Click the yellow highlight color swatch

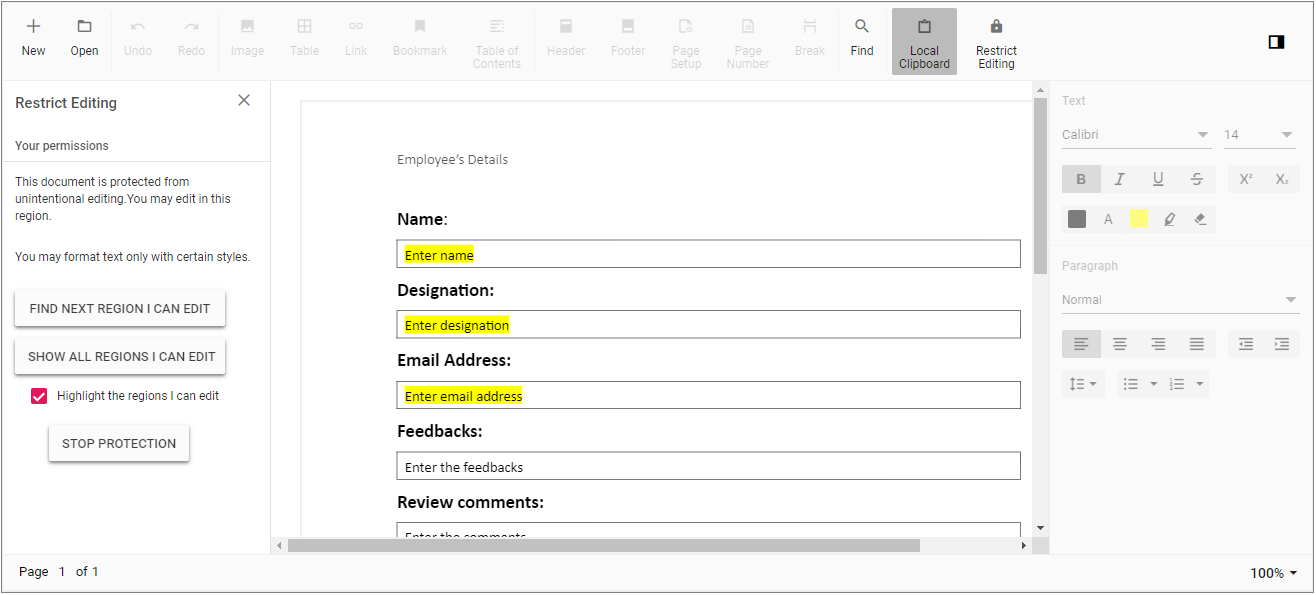point(1138,219)
